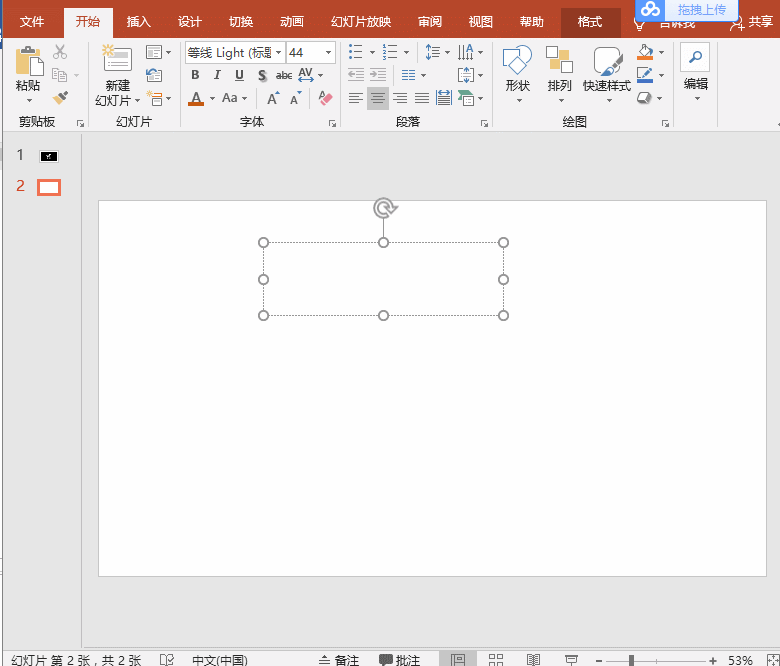Open text direction options
The image size is (780, 666).
466,52
